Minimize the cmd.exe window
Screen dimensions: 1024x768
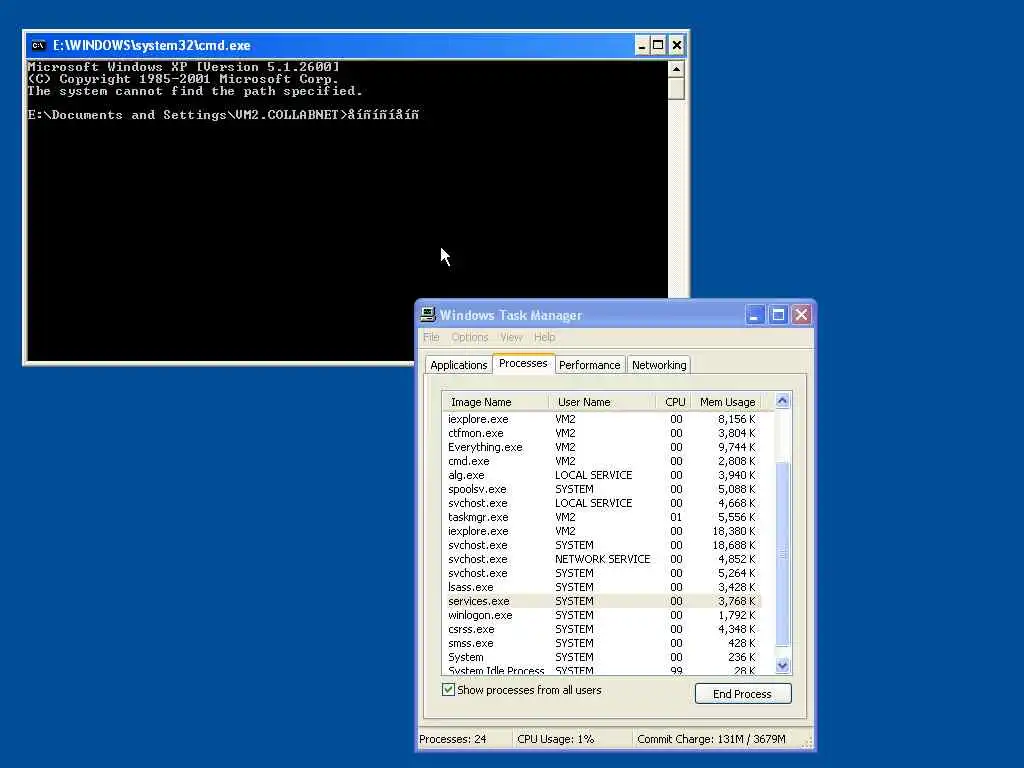[641, 45]
